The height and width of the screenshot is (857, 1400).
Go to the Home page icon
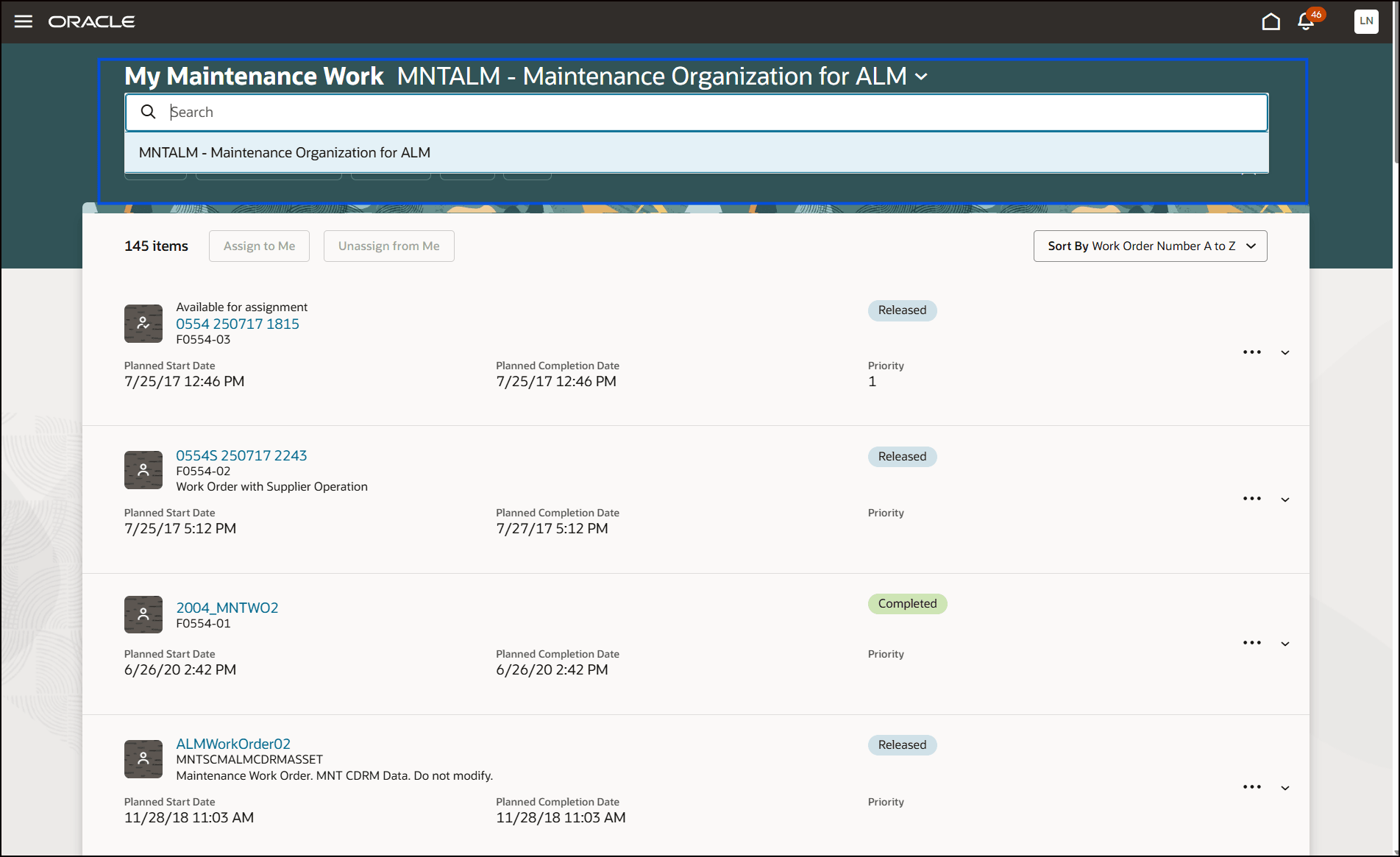point(1271,21)
